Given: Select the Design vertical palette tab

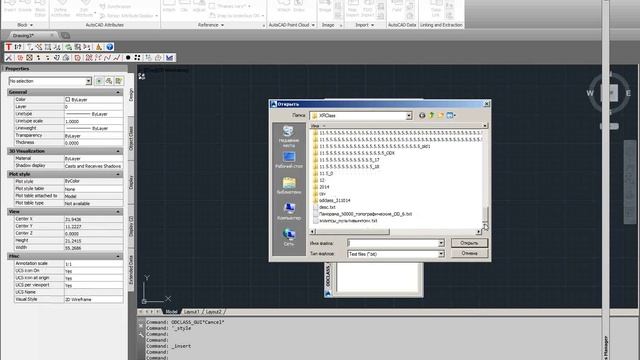Looking at the screenshot, I should click(x=131, y=95).
